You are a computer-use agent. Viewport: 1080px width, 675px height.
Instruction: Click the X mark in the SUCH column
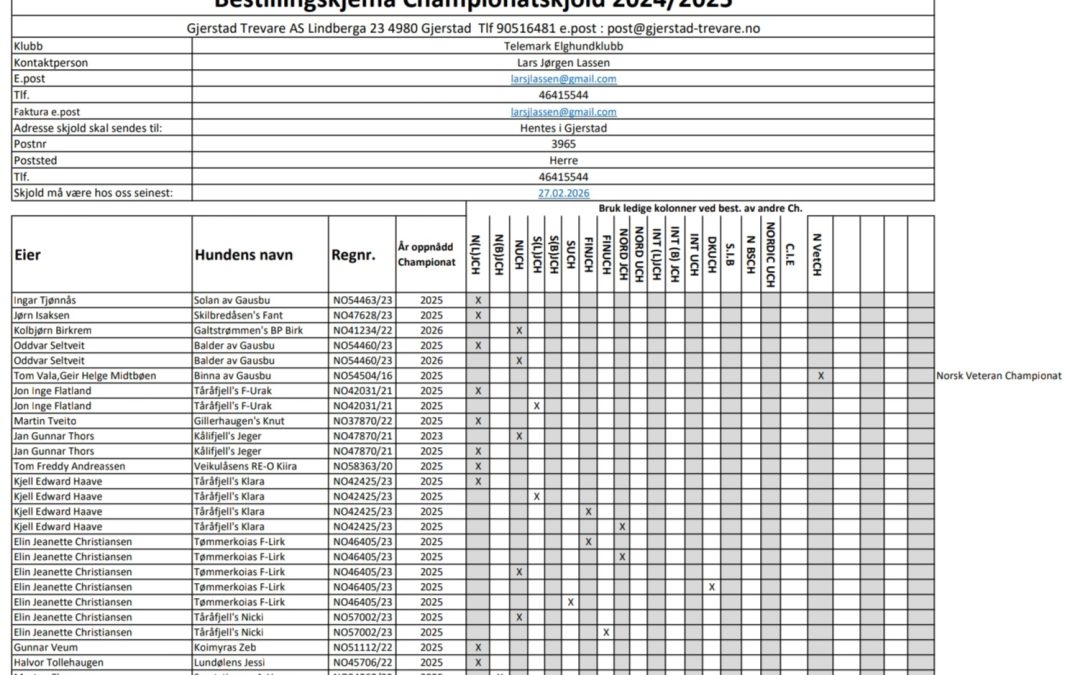[571, 603]
